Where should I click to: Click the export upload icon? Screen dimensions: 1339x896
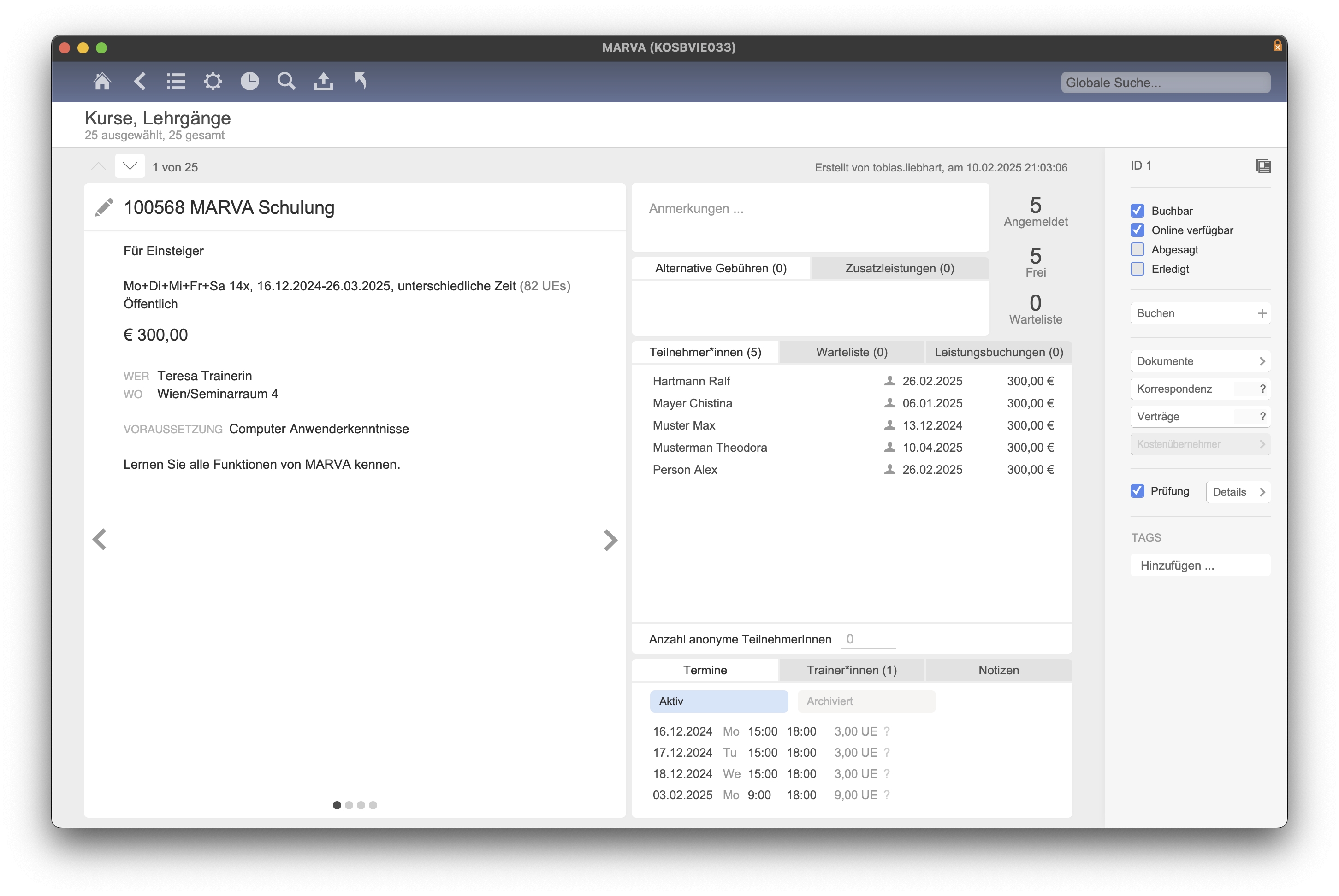point(324,81)
